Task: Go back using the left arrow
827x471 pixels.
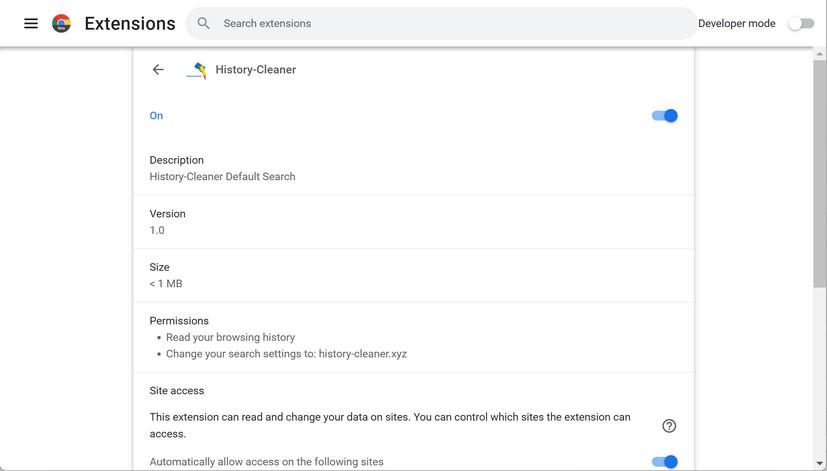Action: point(158,70)
